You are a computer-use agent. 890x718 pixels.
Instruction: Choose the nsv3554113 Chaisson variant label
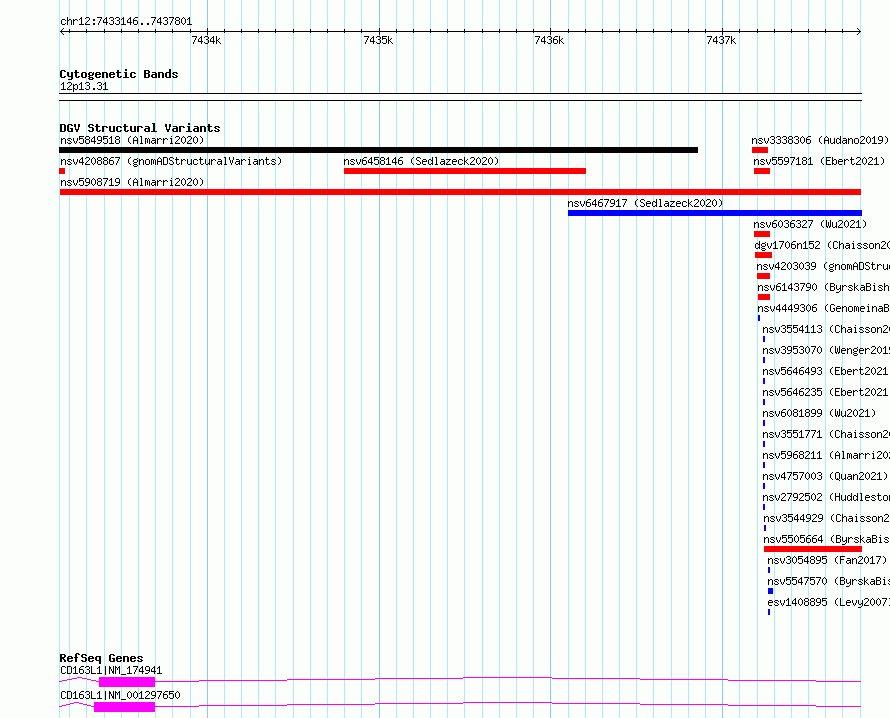pyautogui.click(x=826, y=329)
